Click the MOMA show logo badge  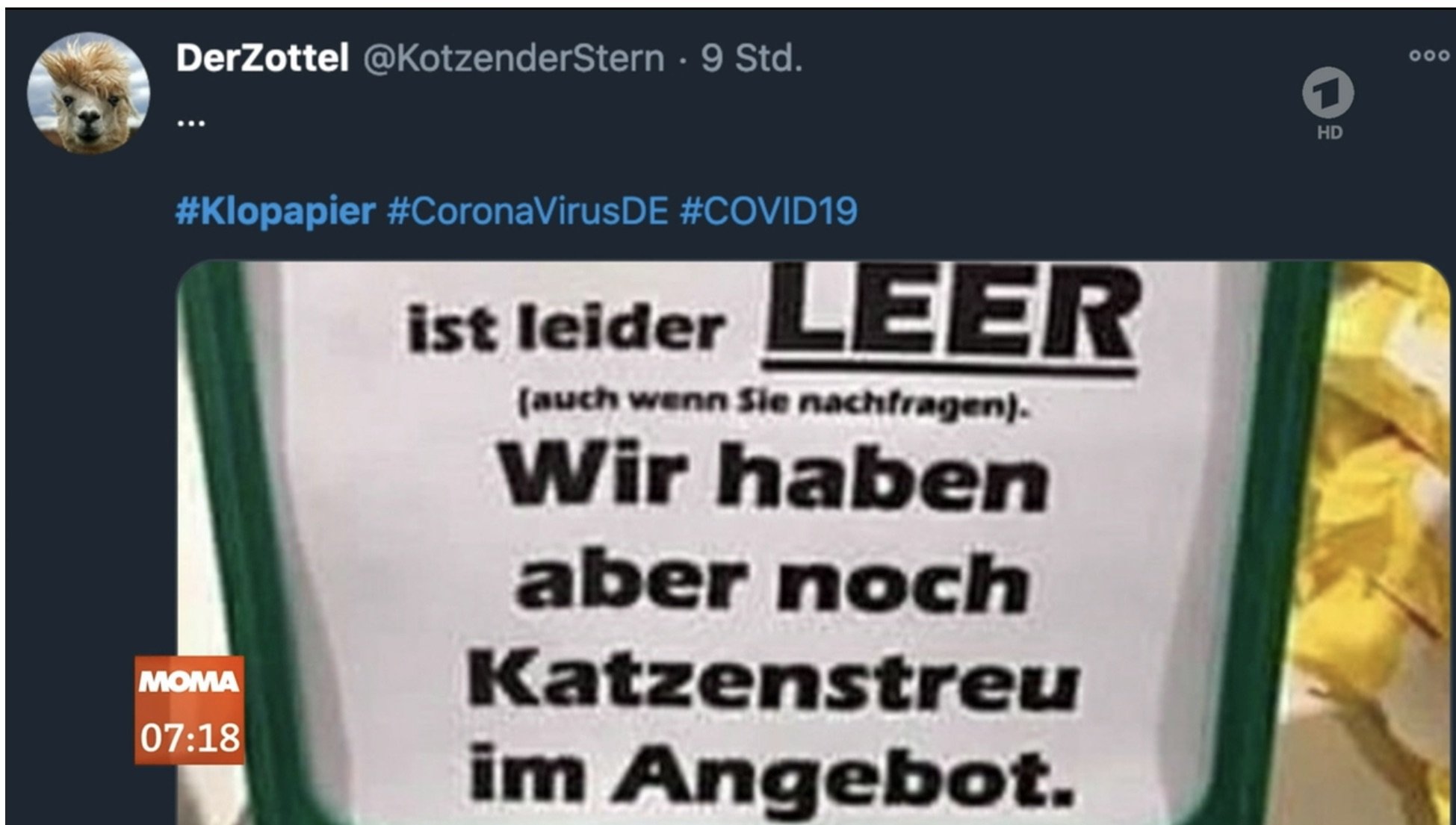(189, 681)
